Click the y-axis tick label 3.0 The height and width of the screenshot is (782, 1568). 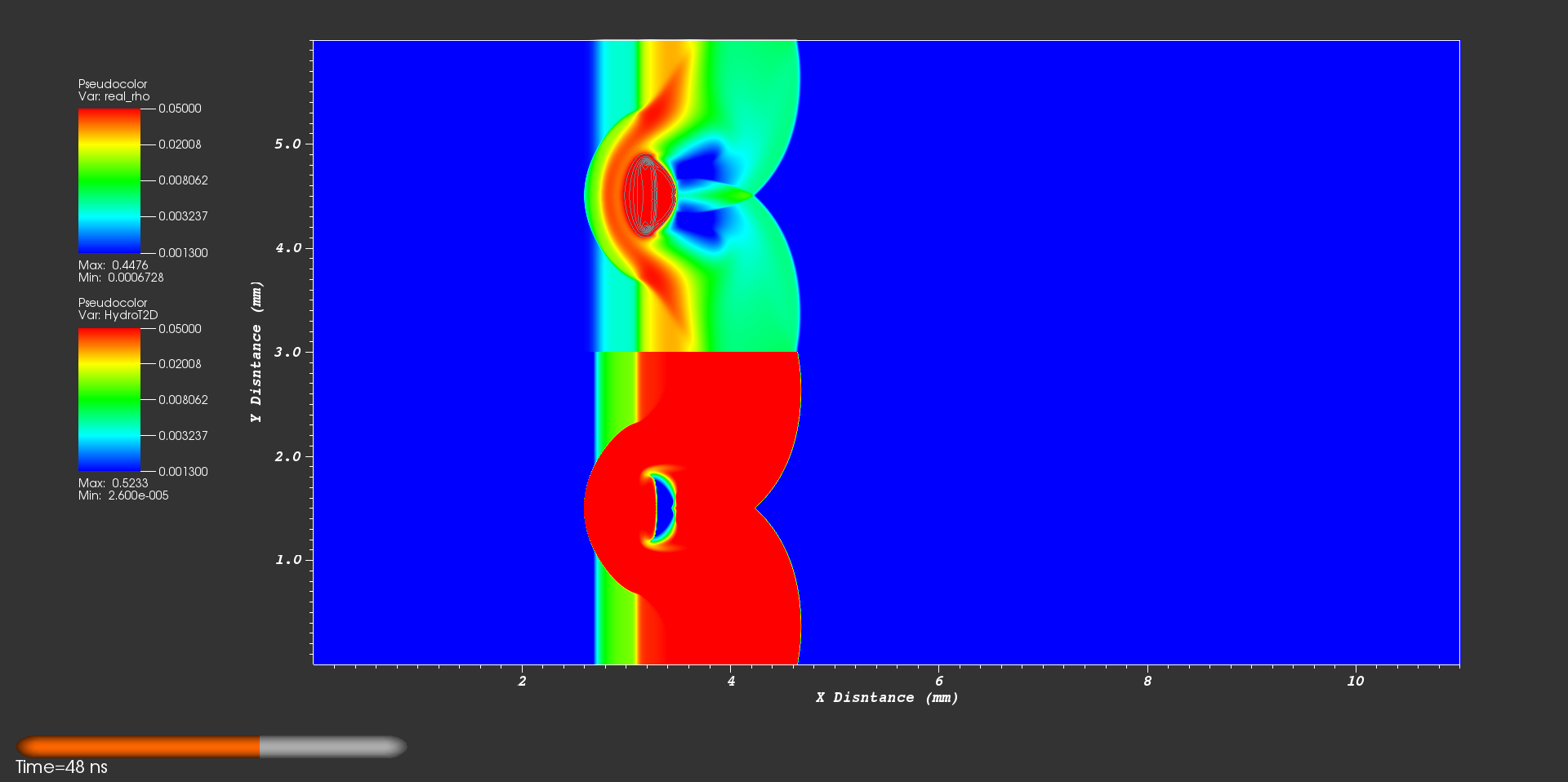[287, 352]
